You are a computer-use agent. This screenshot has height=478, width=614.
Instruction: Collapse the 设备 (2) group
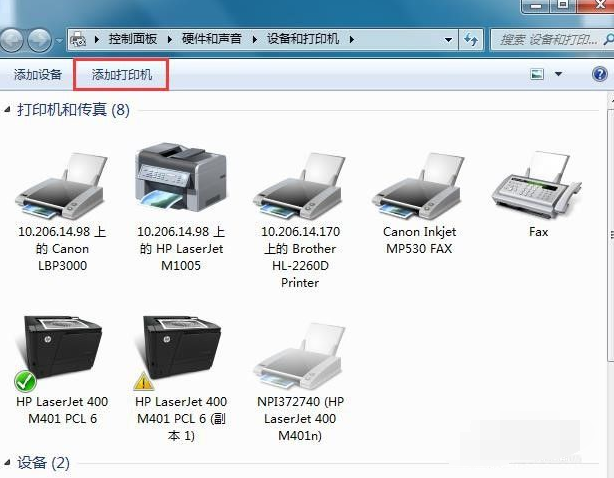tap(9, 463)
